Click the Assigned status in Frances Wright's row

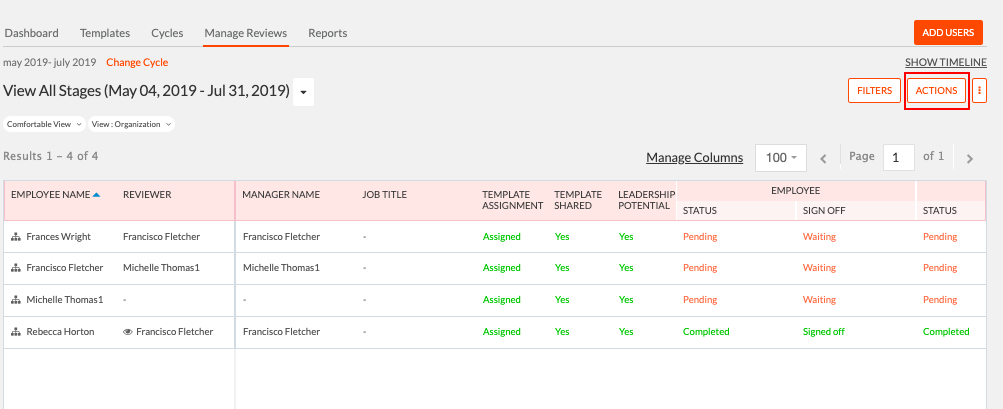[502, 237]
